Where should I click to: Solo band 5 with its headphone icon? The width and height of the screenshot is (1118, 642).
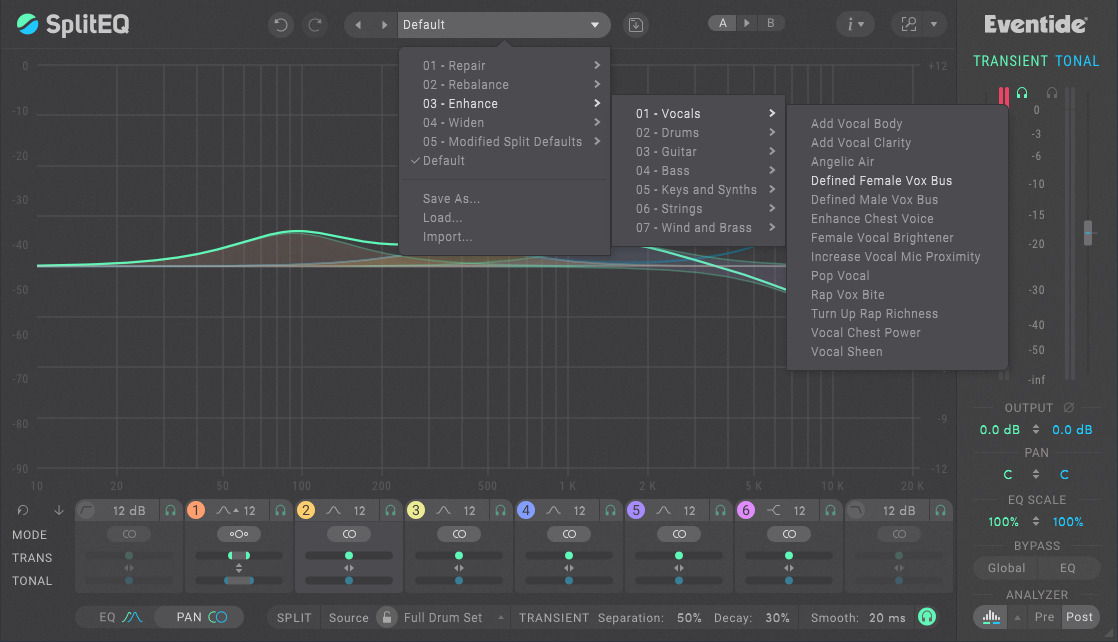(720, 511)
